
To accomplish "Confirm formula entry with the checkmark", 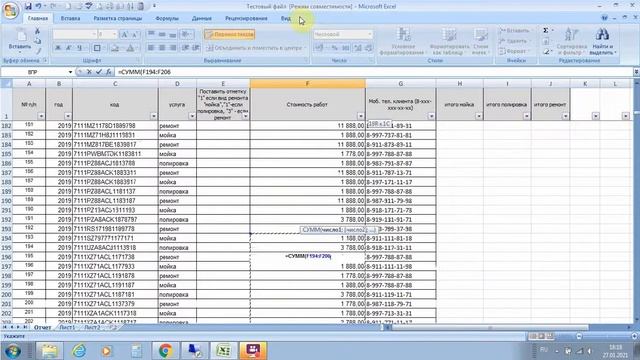I will (99, 72).
